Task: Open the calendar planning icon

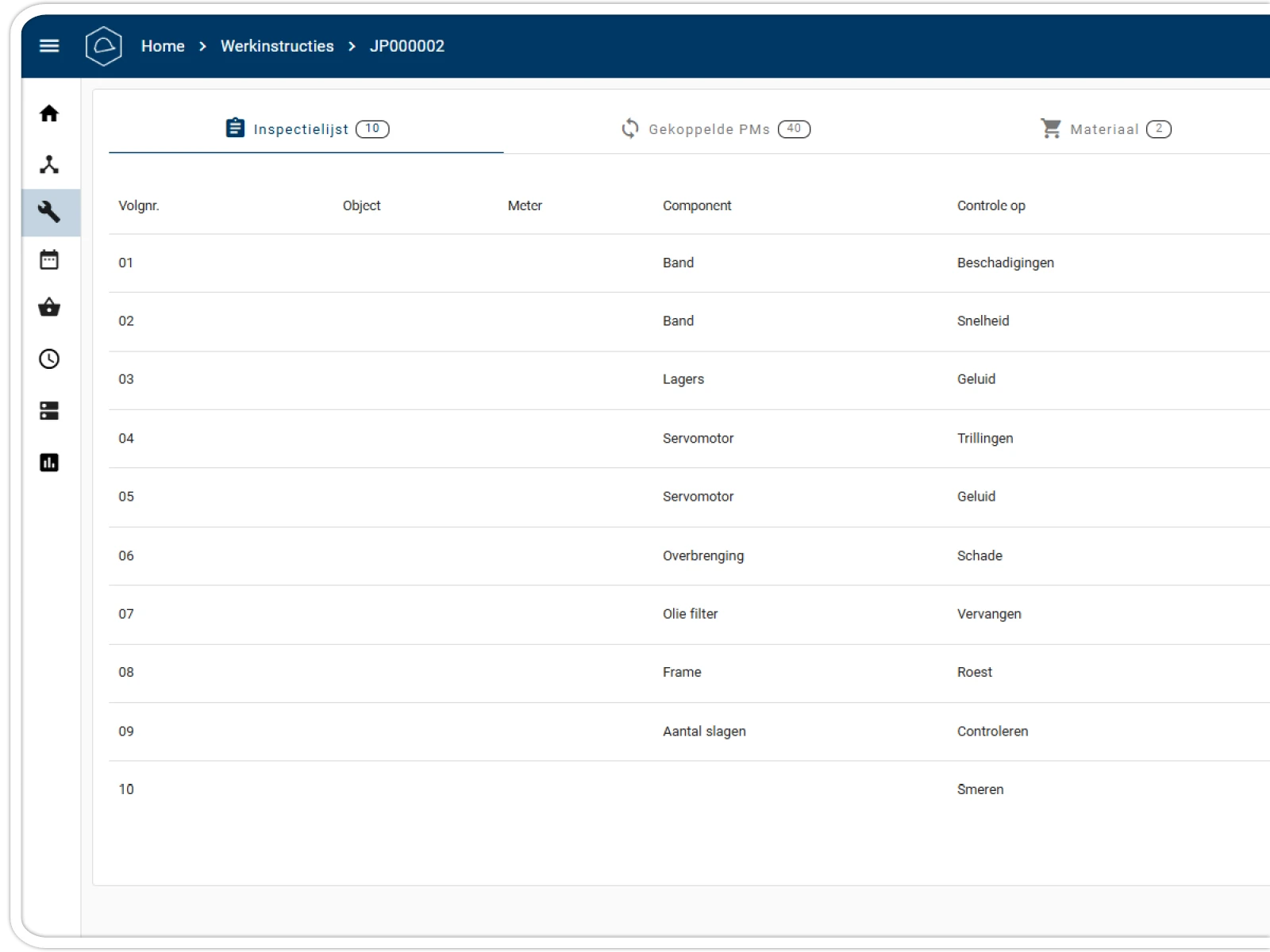Action: 49,259
